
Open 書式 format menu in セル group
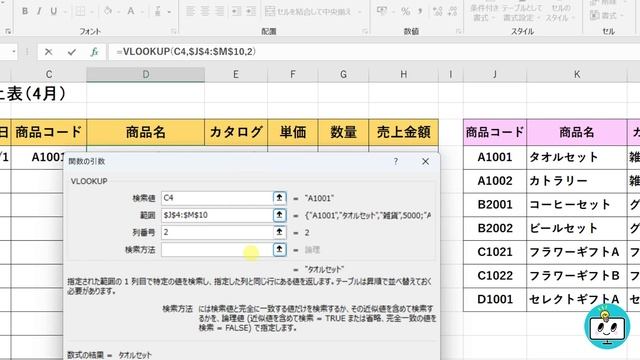pos(607,16)
